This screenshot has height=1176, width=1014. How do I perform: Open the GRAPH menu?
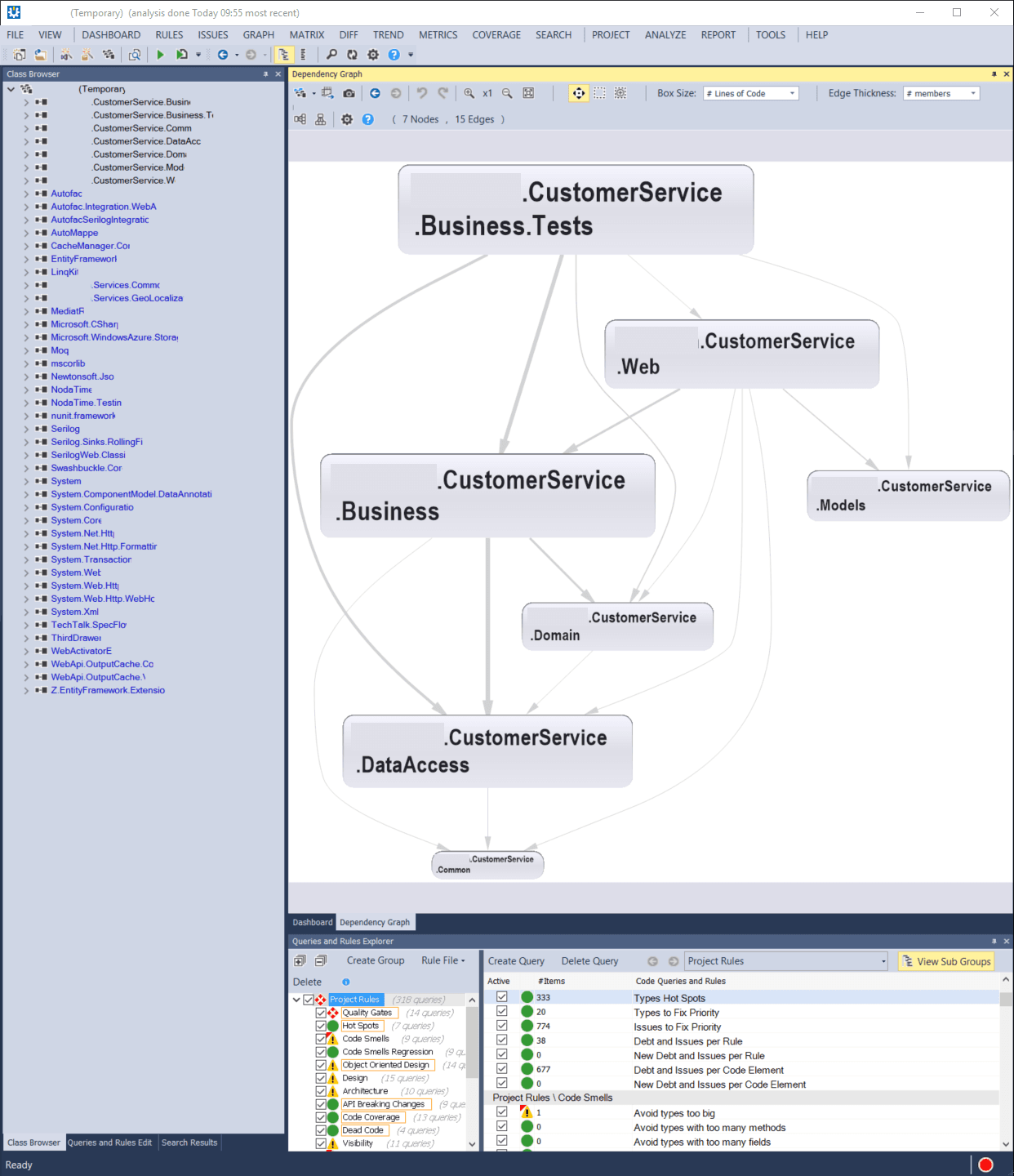coord(258,34)
